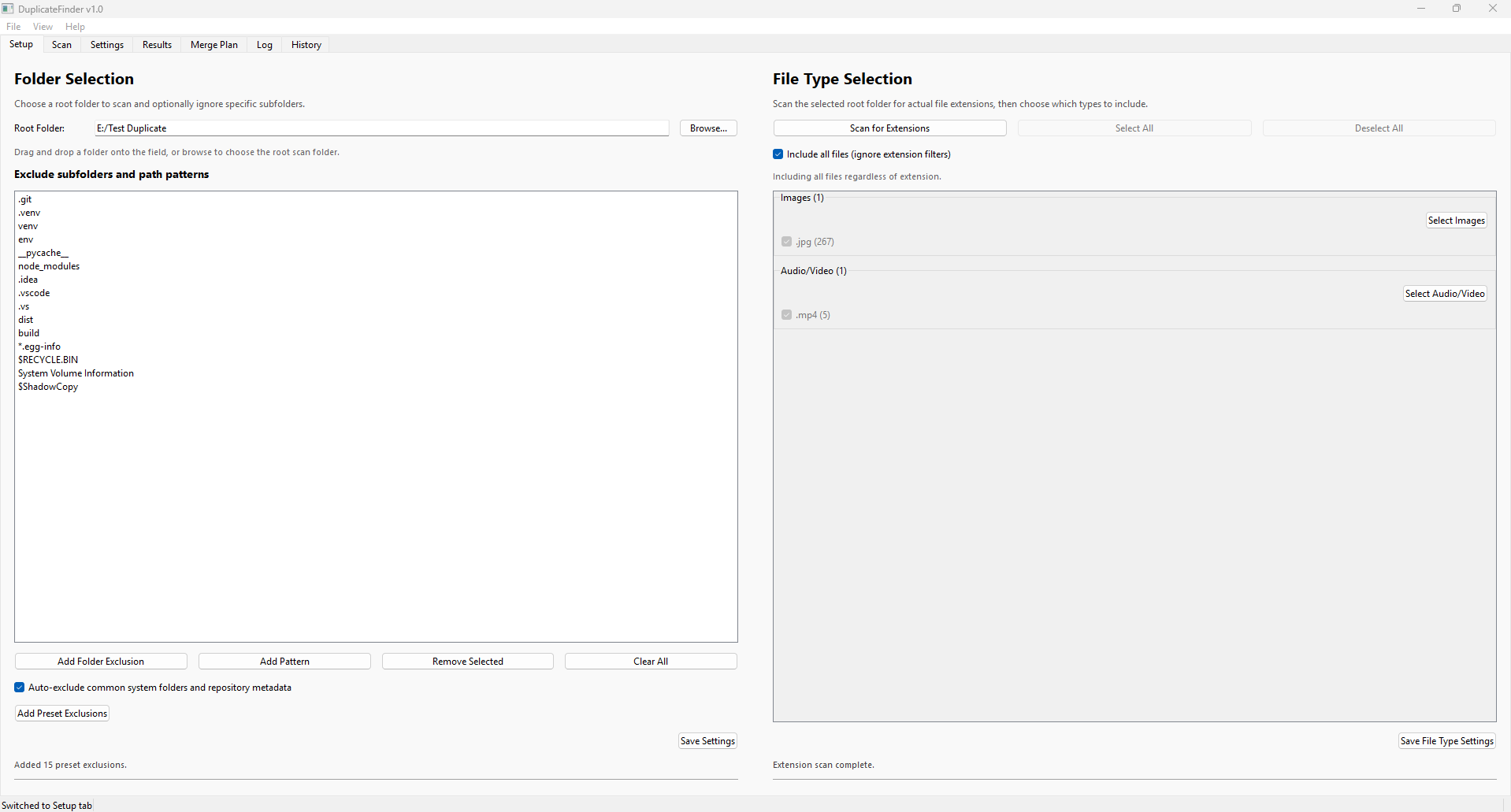This screenshot has width=1511, height=812.
Task: Switch to the Scan tab
Action: point(61,45)
